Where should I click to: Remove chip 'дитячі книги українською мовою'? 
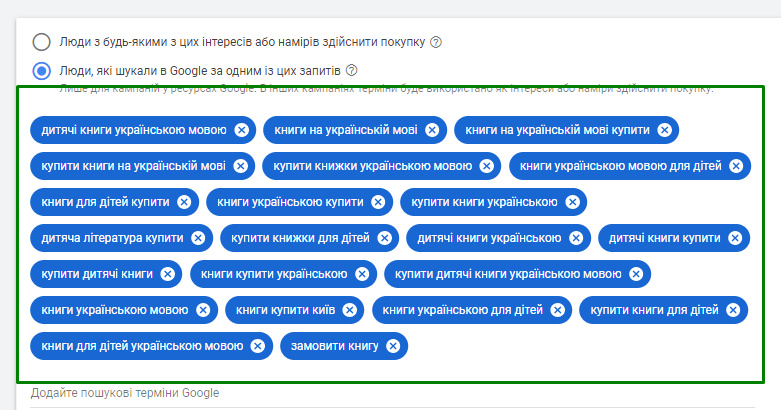[x=241, y=130]
